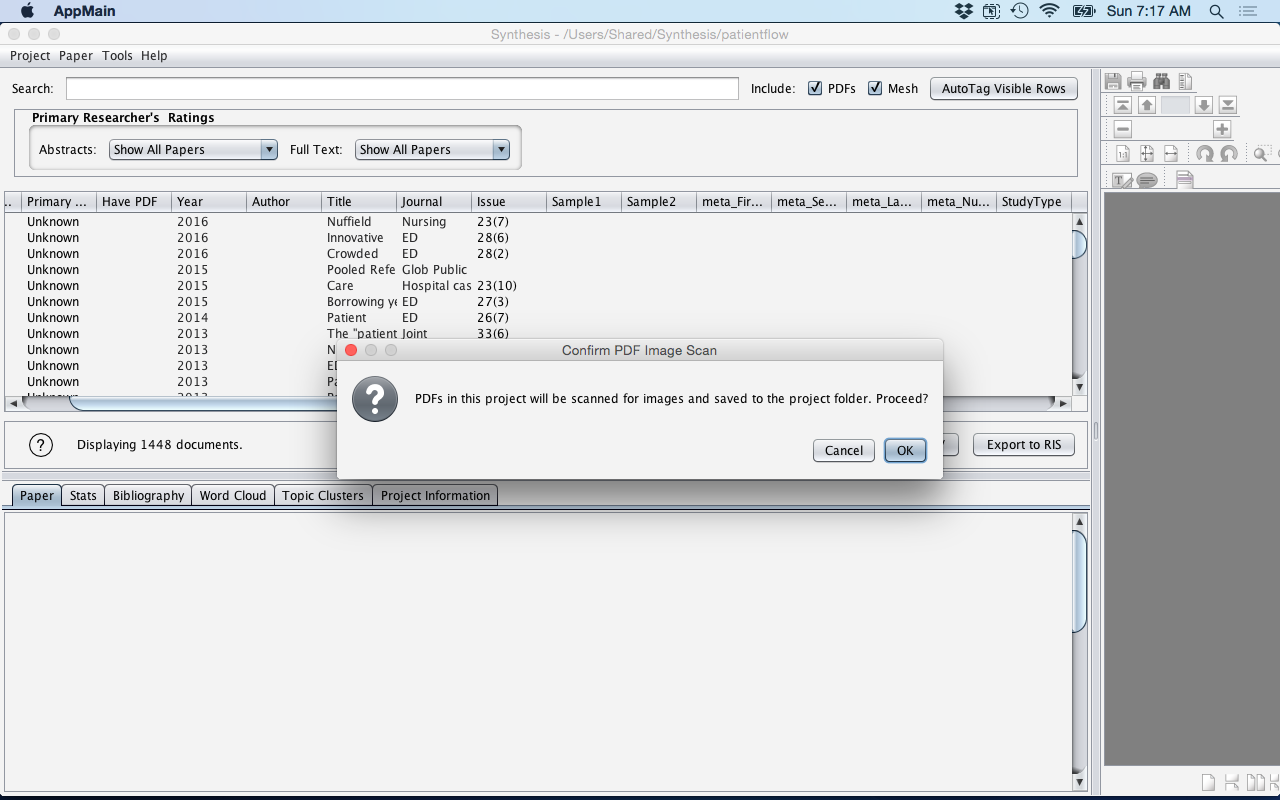Open the Abstracts Show All Papers dropdown
Image resolution: width=1280 pixels, height=800 pixels.
point(193,149)
